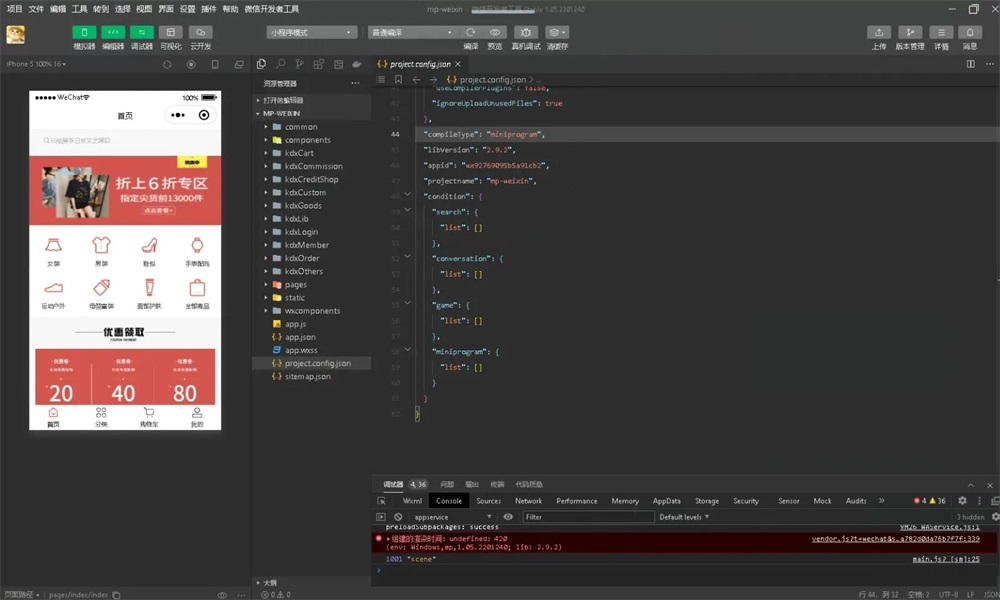Open the Messages (消息) bell icon
1000x600 pixels.
click(x=969, y=33)
